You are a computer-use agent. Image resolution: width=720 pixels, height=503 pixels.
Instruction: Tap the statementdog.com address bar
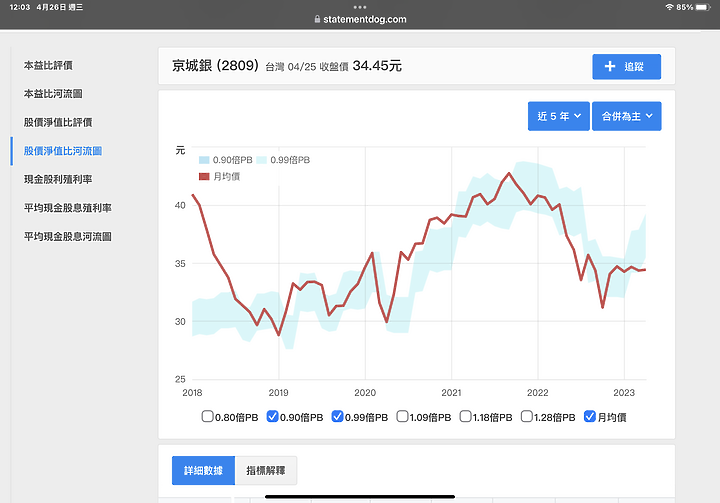360,19
